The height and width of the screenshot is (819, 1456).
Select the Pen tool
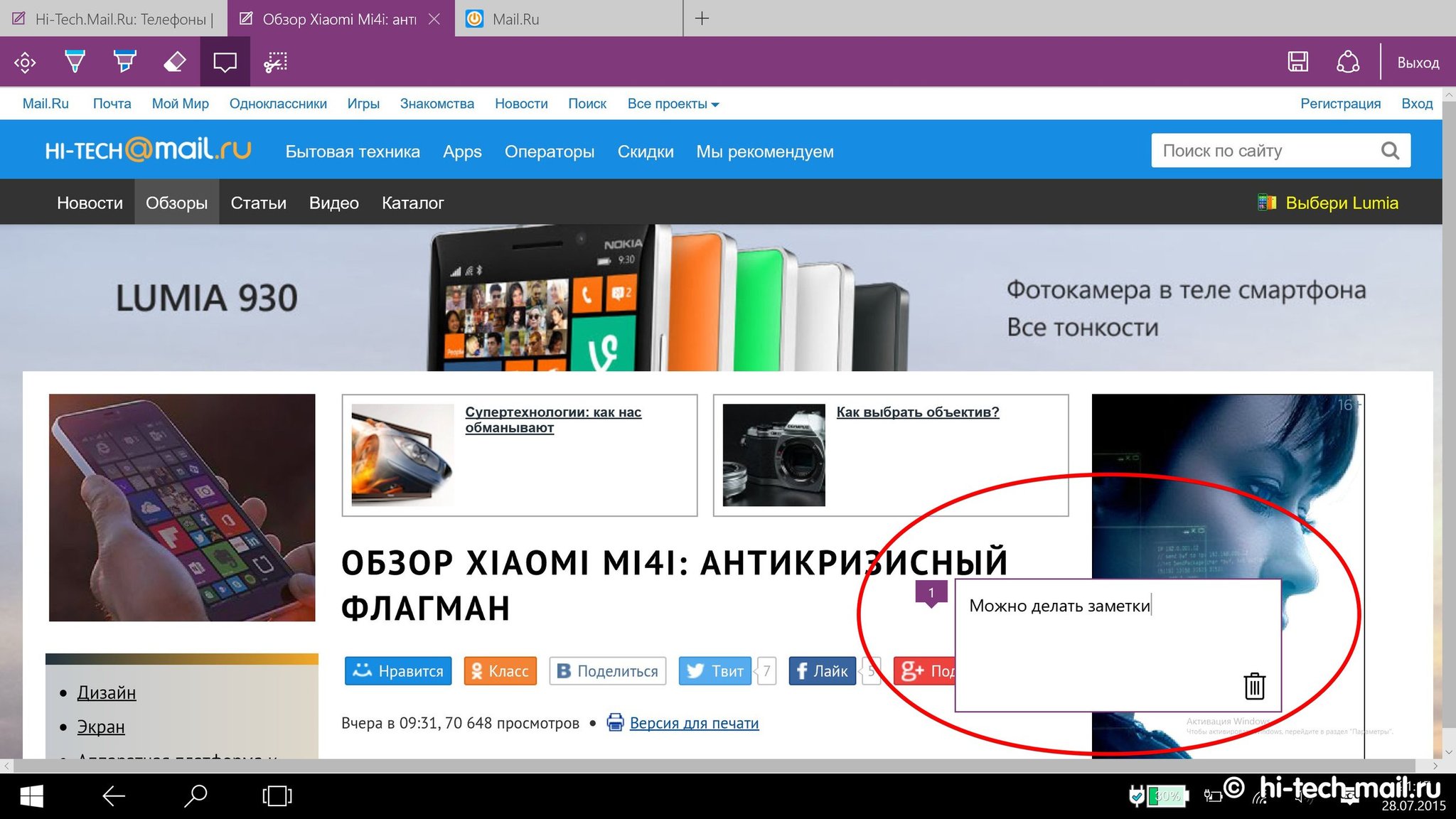pyautogui.click(x=75, y=62)
